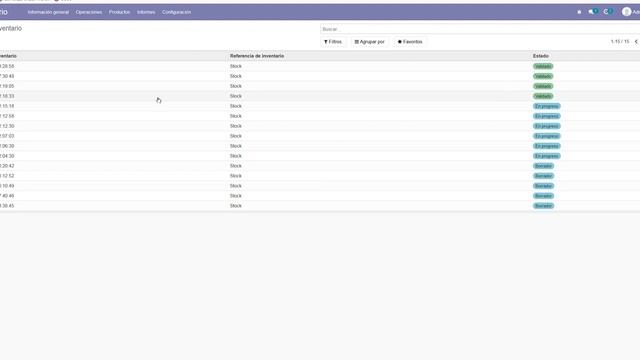Open the Stock reference in the 07:03 row
The height and width of the screenshot is (360, 640).
click(x=236, y=136)
